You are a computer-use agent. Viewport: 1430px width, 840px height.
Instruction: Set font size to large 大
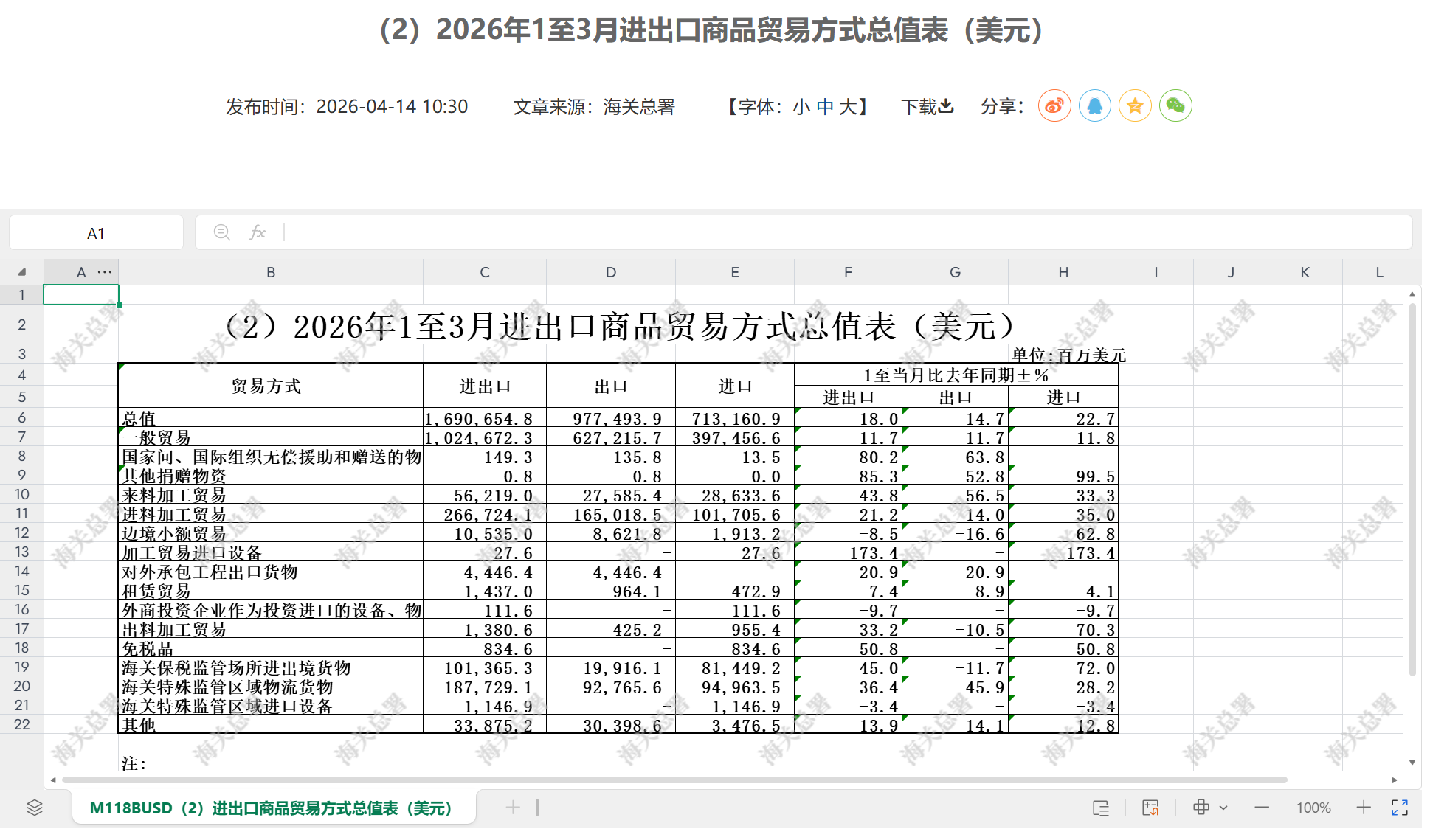point(847,107)
